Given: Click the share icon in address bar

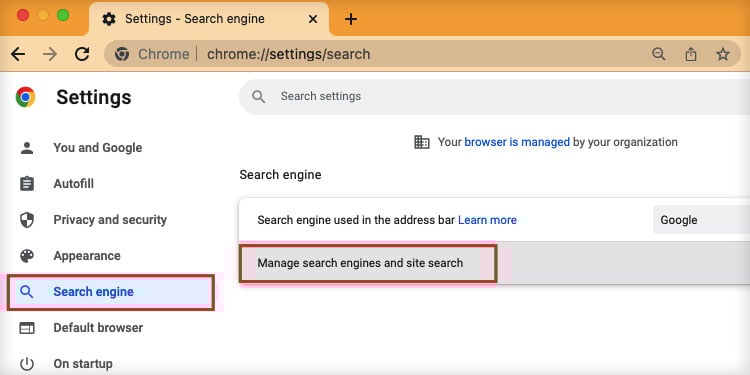Looking at the screenshot, I should tap(691, 54).
